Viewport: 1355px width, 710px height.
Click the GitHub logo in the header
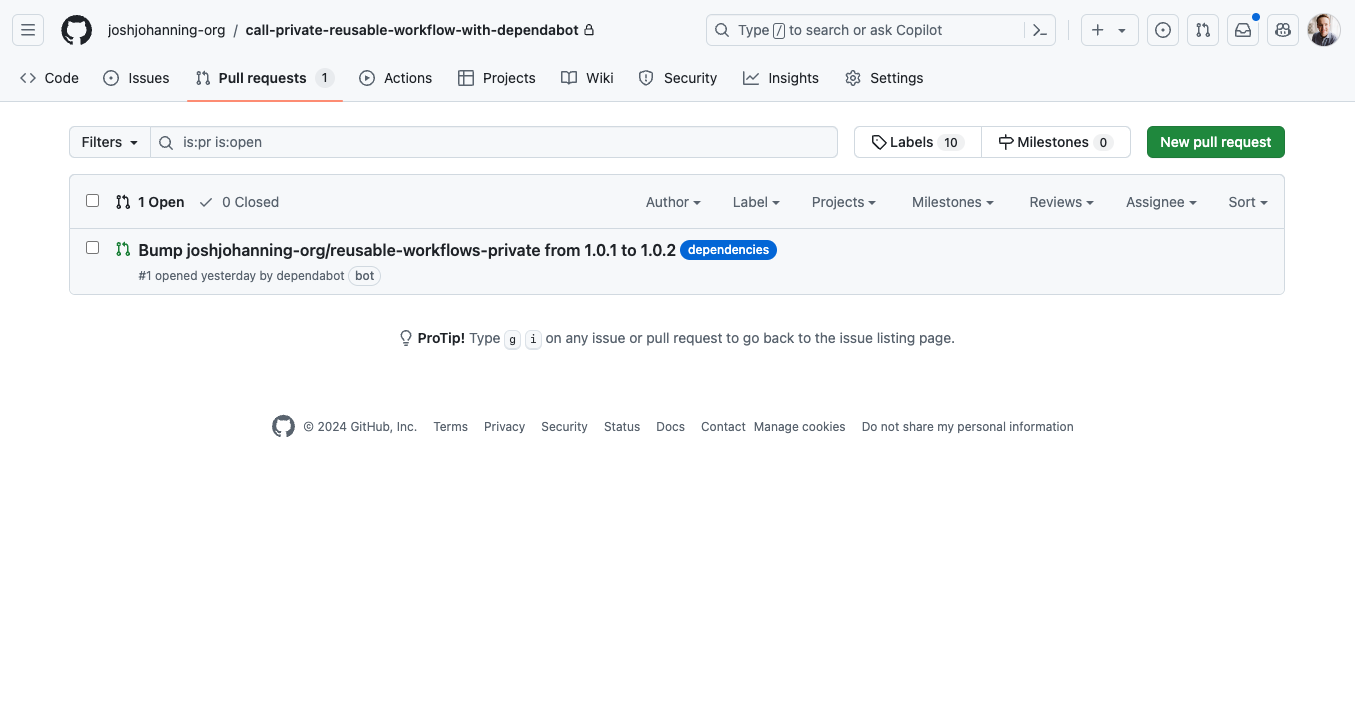(x=76, y=29)
